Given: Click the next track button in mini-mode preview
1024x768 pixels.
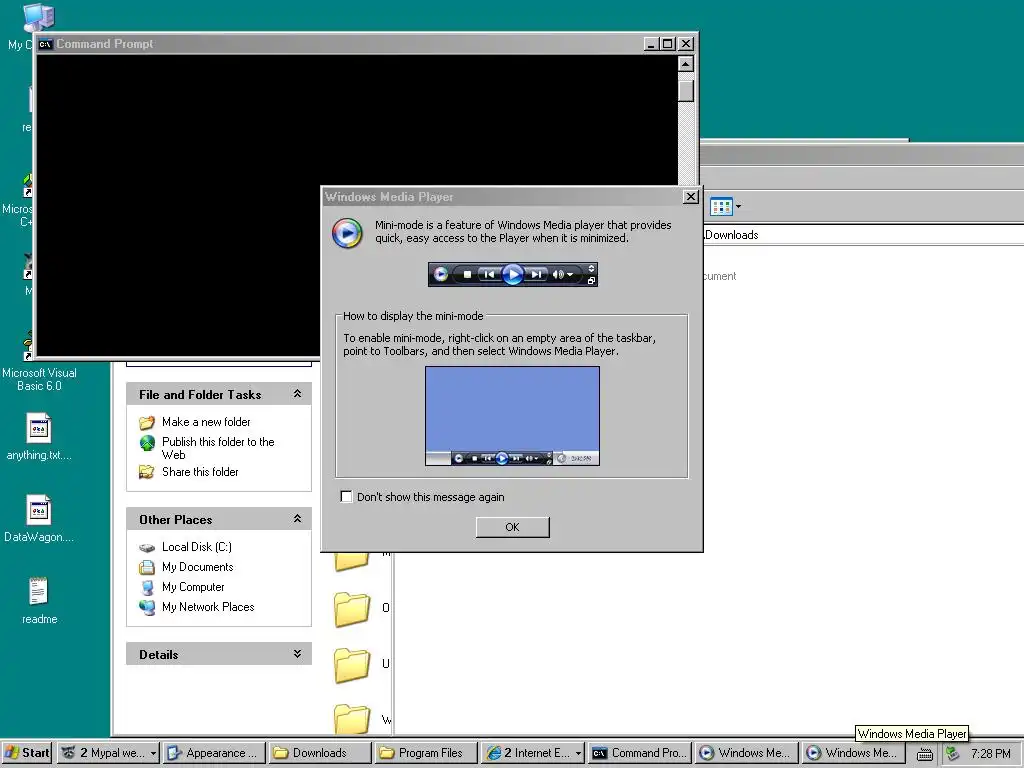Looking at the screenshot, I should pyautogui.click(x=536, y=275).
